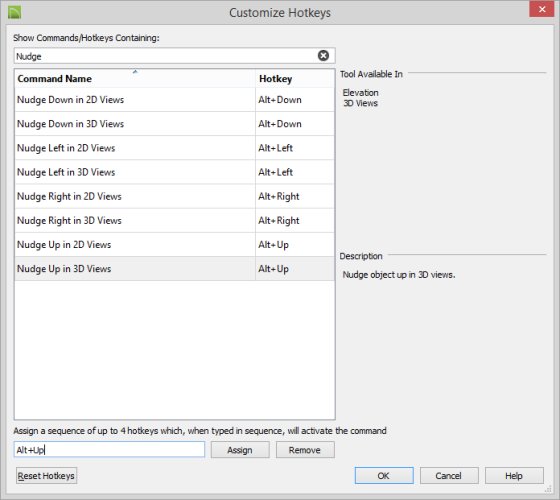Viewport: 560px width, 500px height.
Task: Select Nudge Left in 3D Views row
Action: click(175, 172)
